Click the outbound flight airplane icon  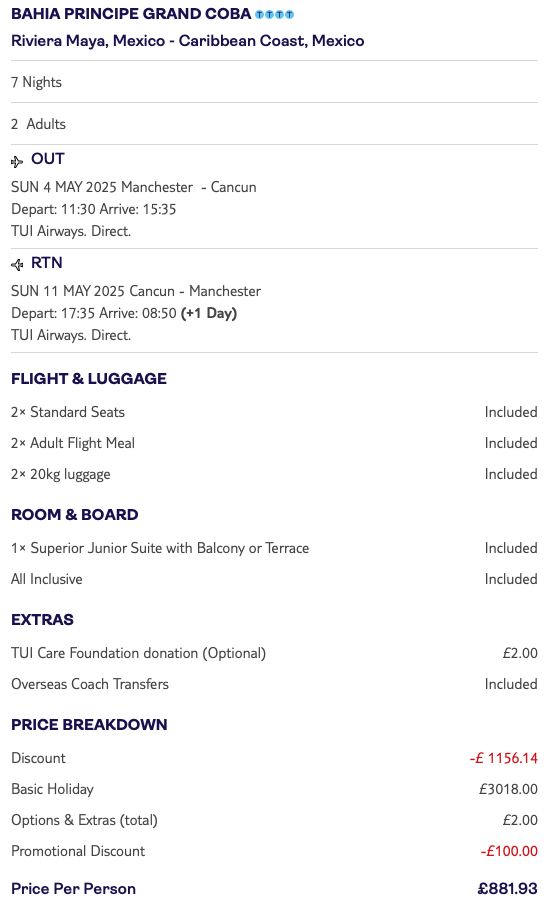[x=17, y=162]
